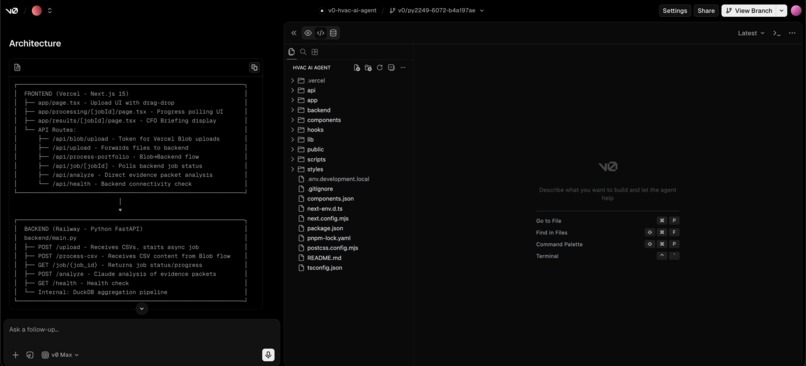Image resolution: width=806 pixels, height=366 pixels.
Task: Switch to the Database view icon
Action: point(333,33)
